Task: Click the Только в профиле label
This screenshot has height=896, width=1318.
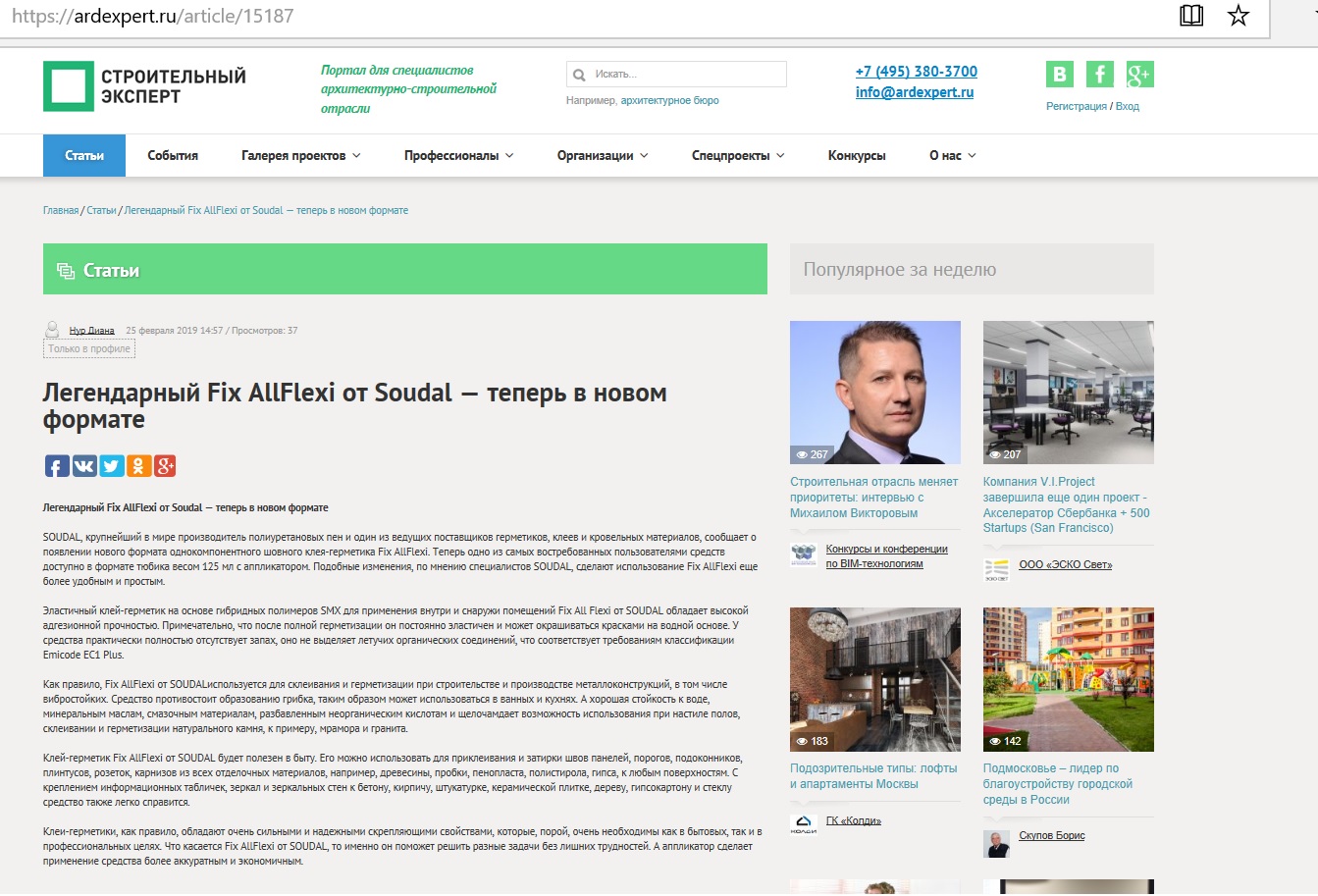Action: [89, 348]
